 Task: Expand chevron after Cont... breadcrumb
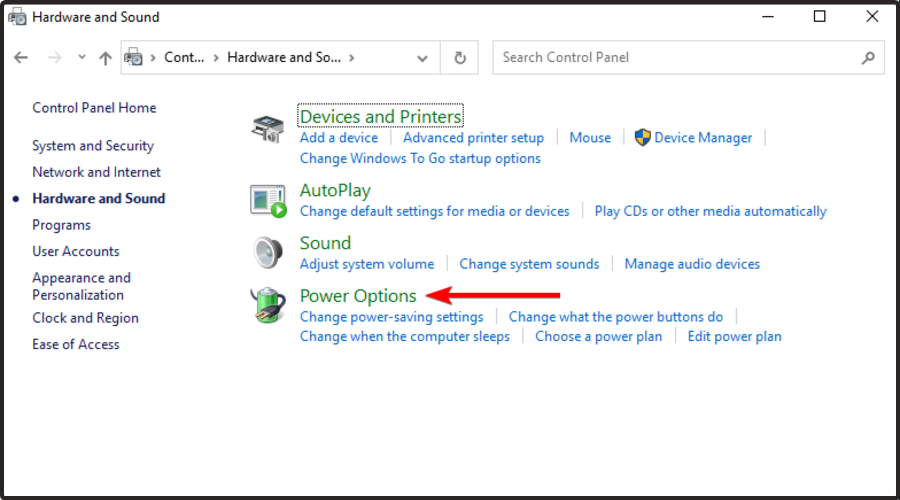click(216, 57)
